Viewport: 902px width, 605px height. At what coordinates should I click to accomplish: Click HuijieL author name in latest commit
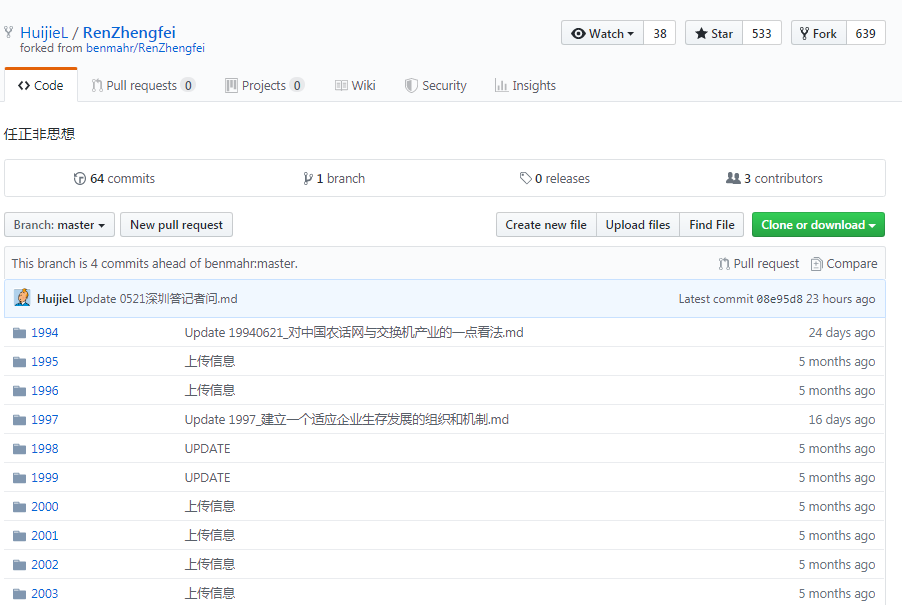pos(55,299)
